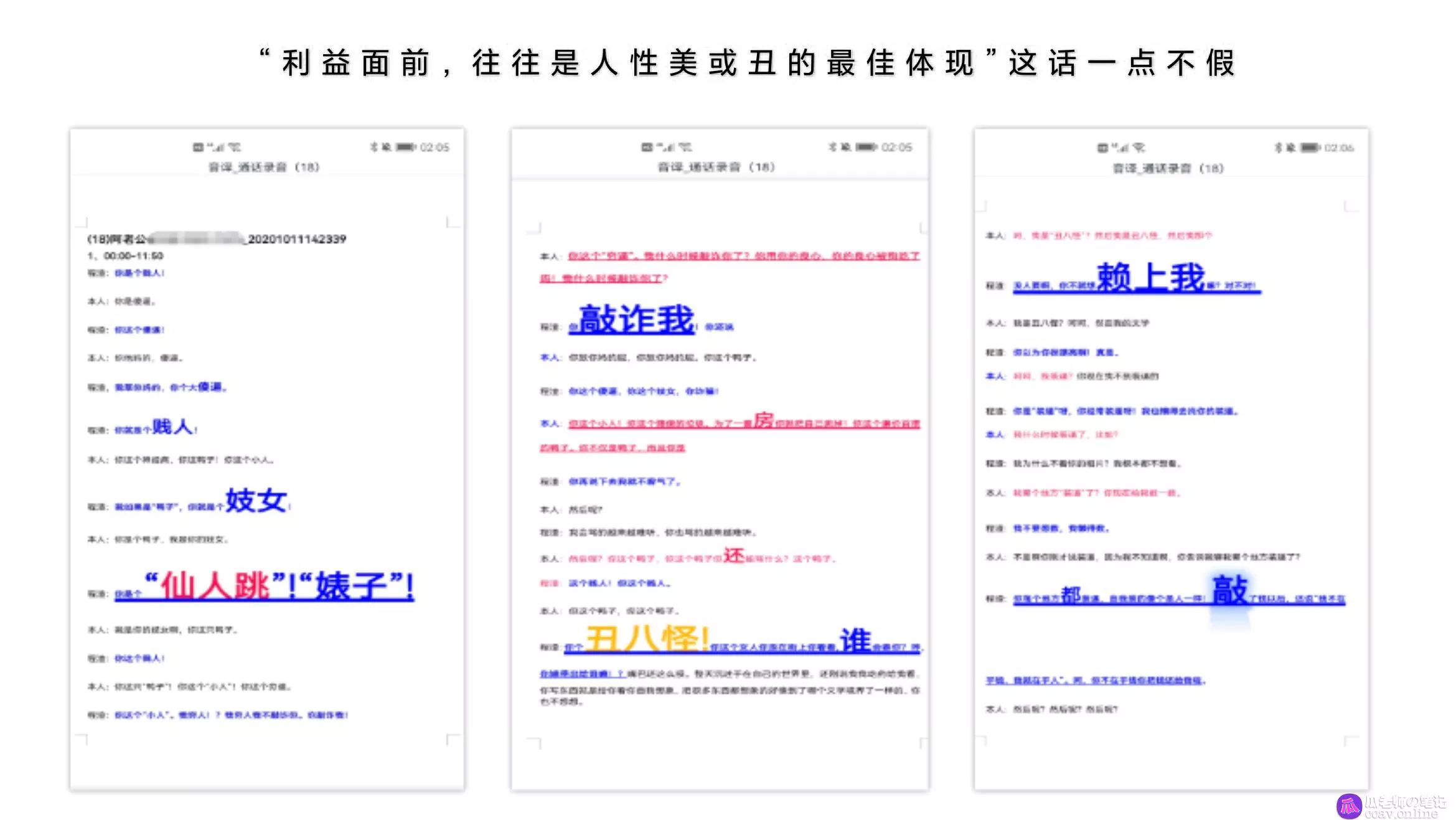Click the large blue 婊子 text
The image size is (1456, 820).
click(x=352, y=587)
